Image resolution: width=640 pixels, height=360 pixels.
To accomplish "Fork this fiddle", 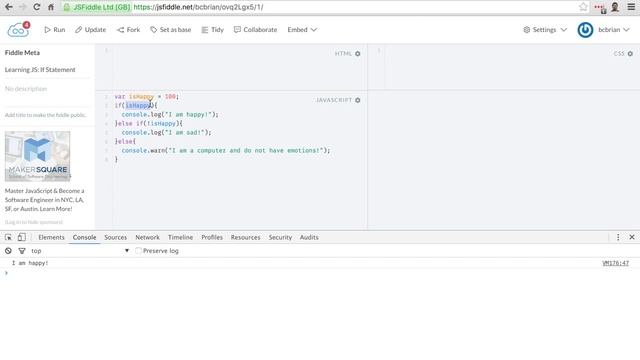I will point(129,30).
